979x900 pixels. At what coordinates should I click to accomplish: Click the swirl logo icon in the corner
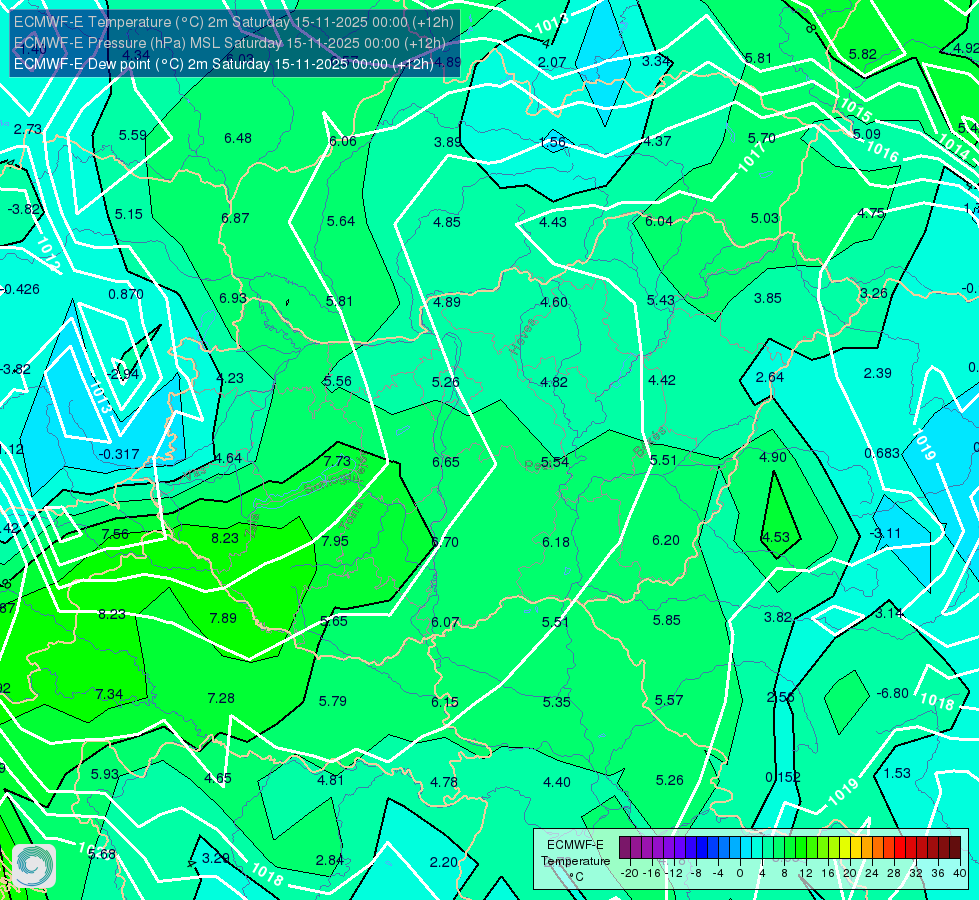(34, 866)
